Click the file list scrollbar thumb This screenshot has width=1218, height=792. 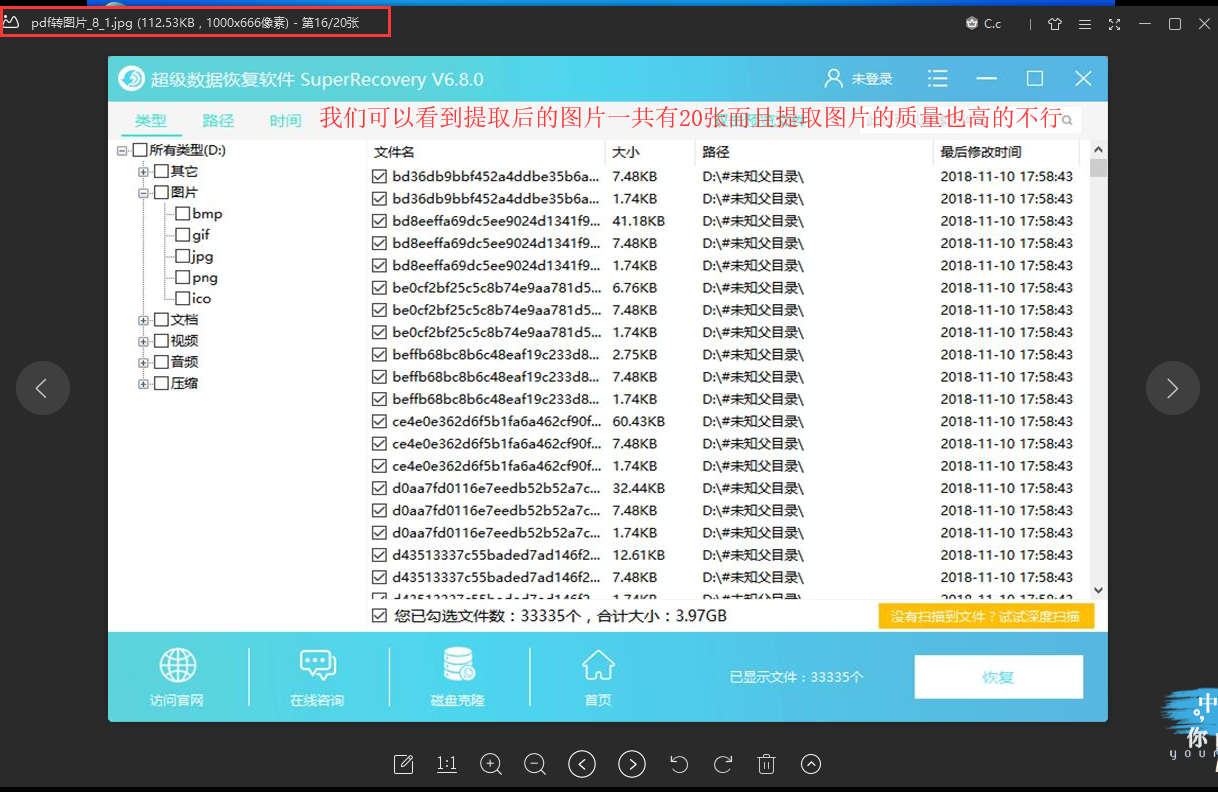point(1098,167)
